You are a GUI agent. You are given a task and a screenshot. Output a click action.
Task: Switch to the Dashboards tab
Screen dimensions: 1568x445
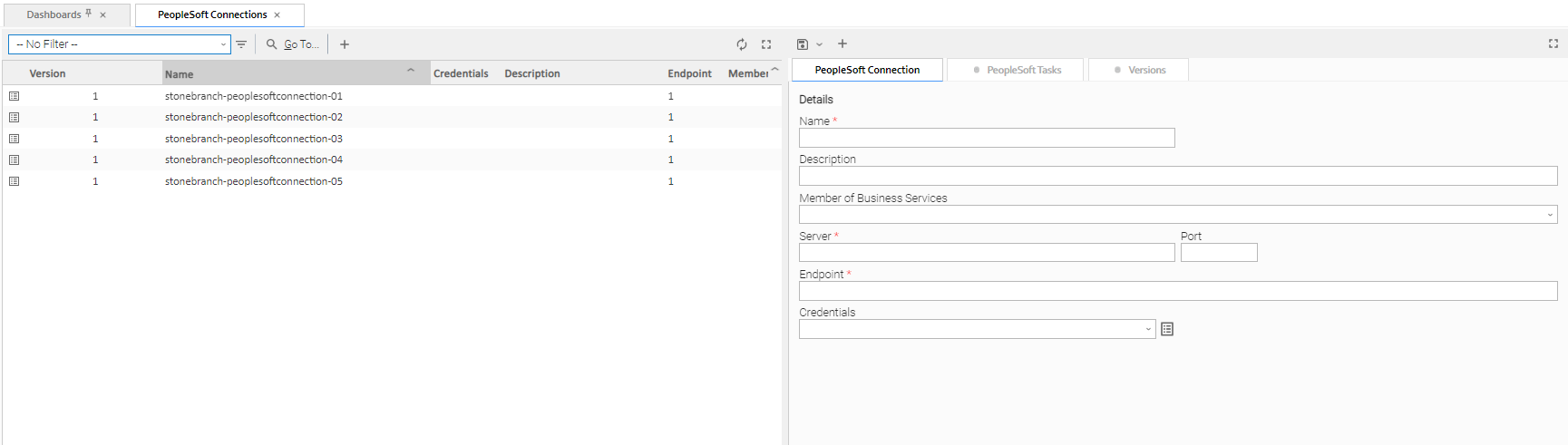tap(54, 15)
